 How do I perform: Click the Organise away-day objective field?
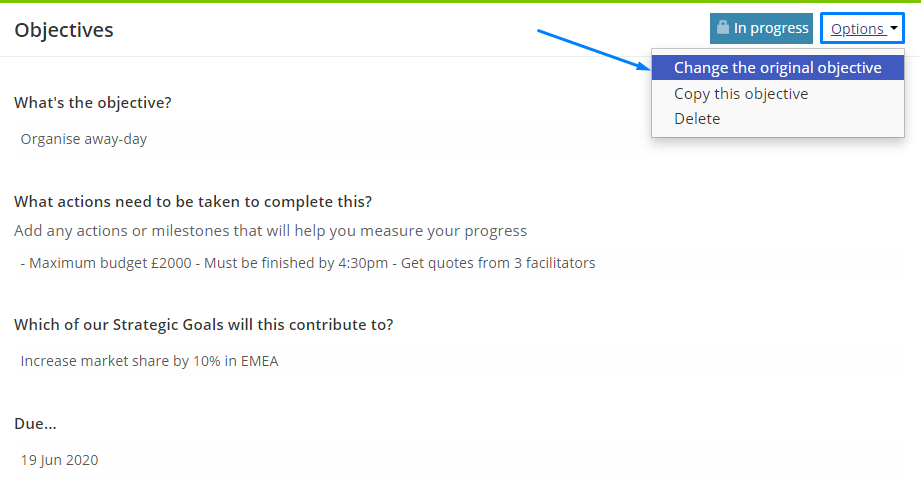pyautogui.click(x=459, y=139)
